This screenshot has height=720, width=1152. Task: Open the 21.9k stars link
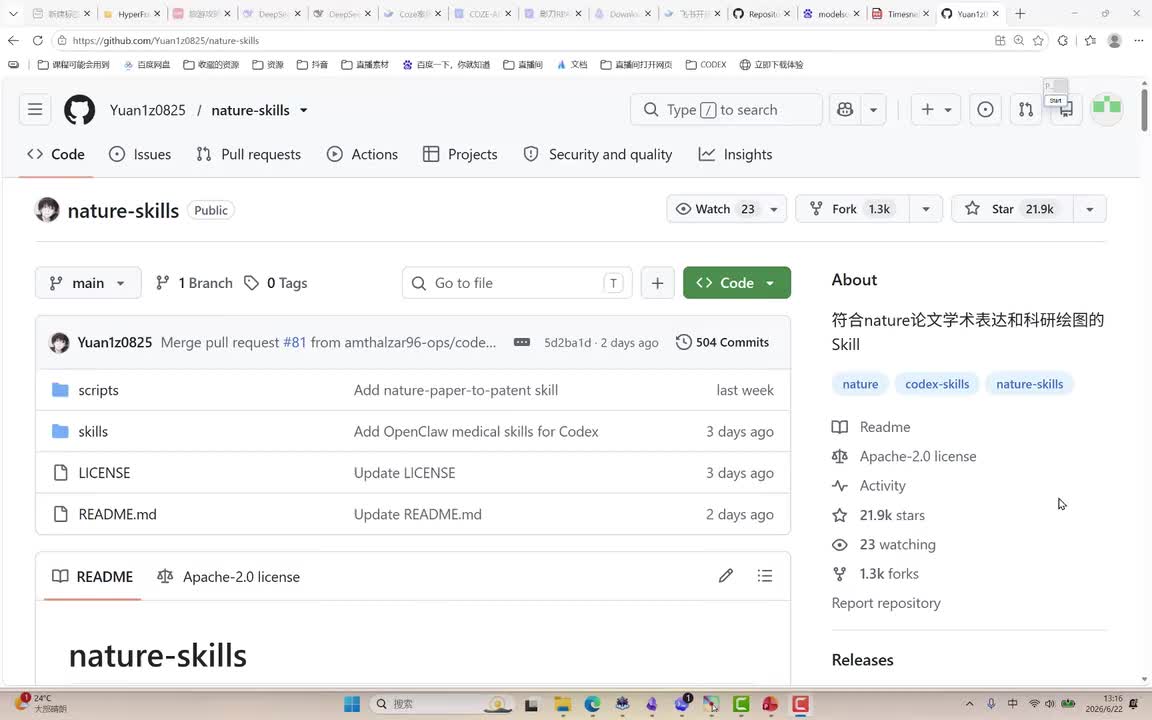click(x=892, y=515)
